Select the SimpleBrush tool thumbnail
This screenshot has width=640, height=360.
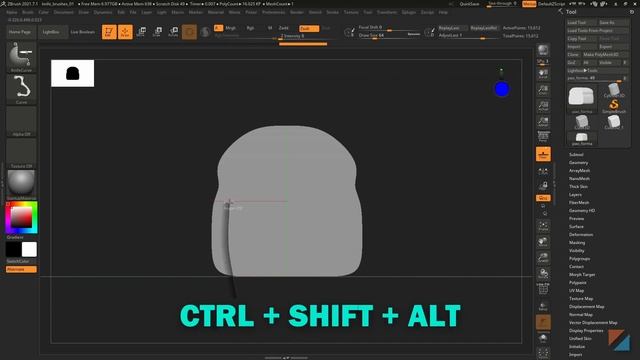click(613, 107)
